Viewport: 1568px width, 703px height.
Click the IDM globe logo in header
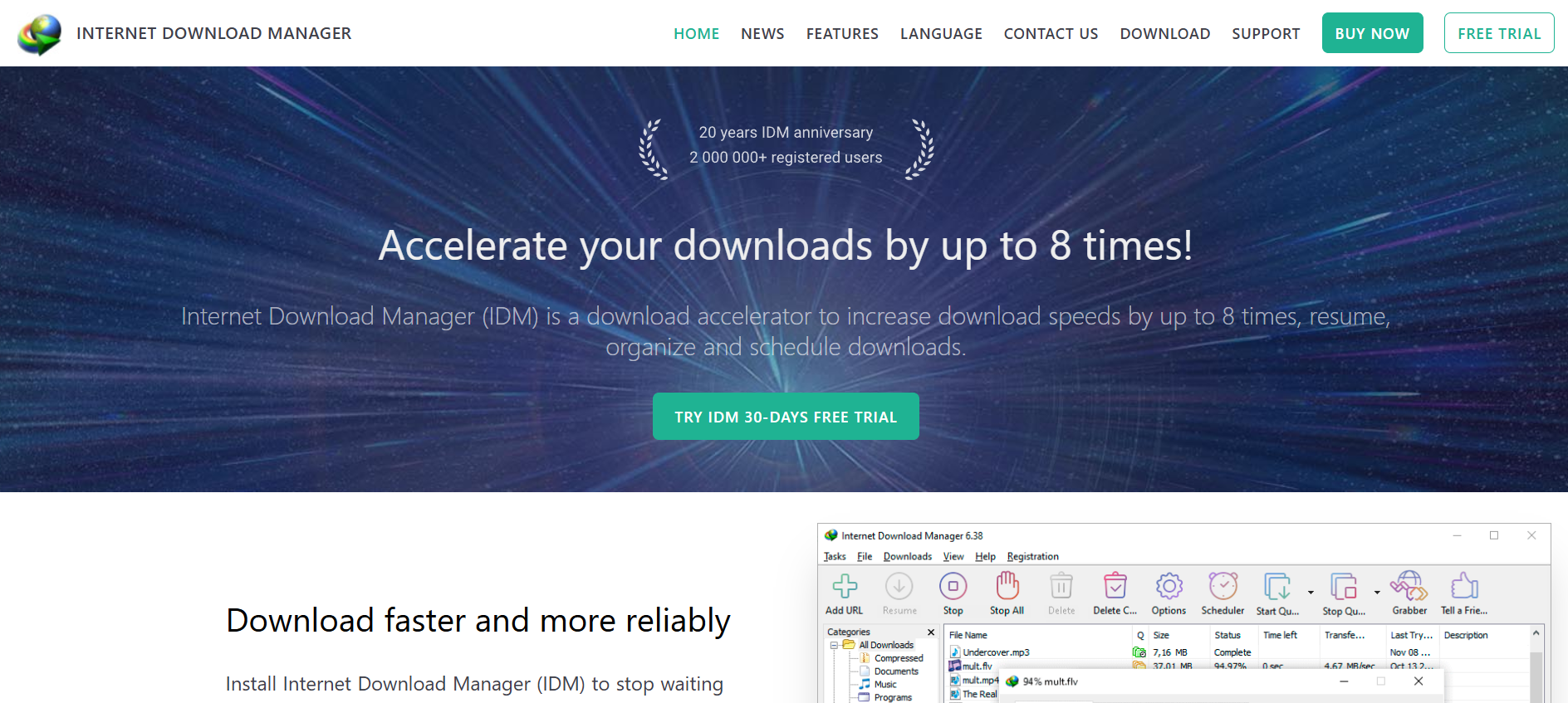pos(39,34)
